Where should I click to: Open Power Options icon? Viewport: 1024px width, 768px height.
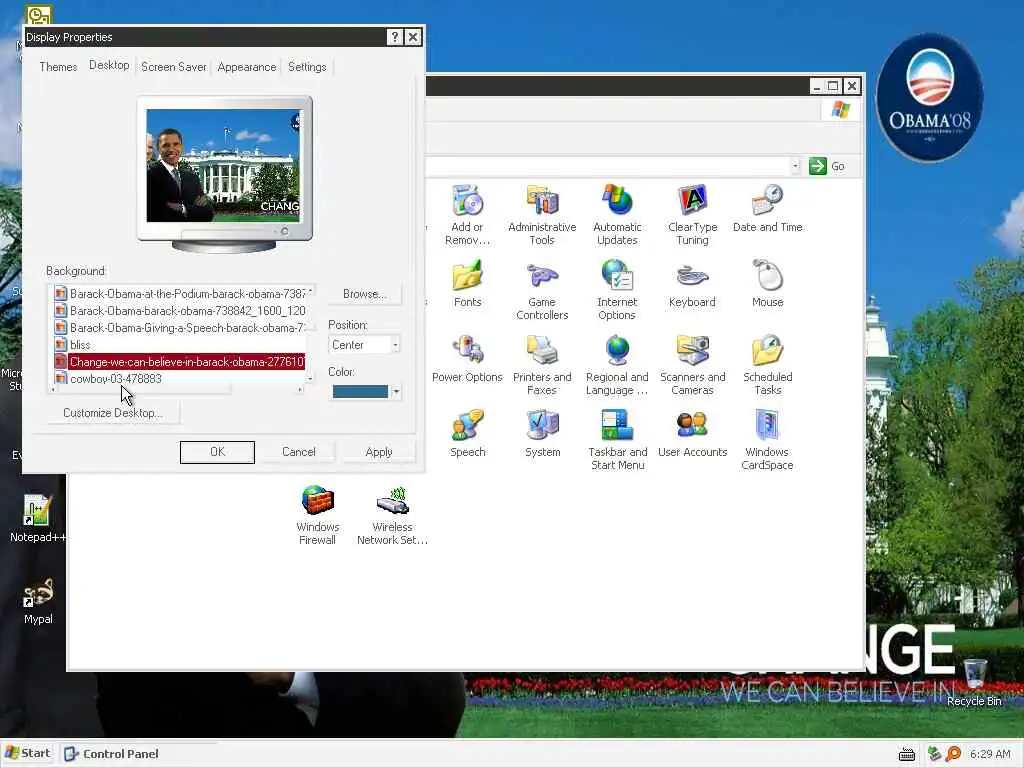pyautogui.click(x=467, y=359)
